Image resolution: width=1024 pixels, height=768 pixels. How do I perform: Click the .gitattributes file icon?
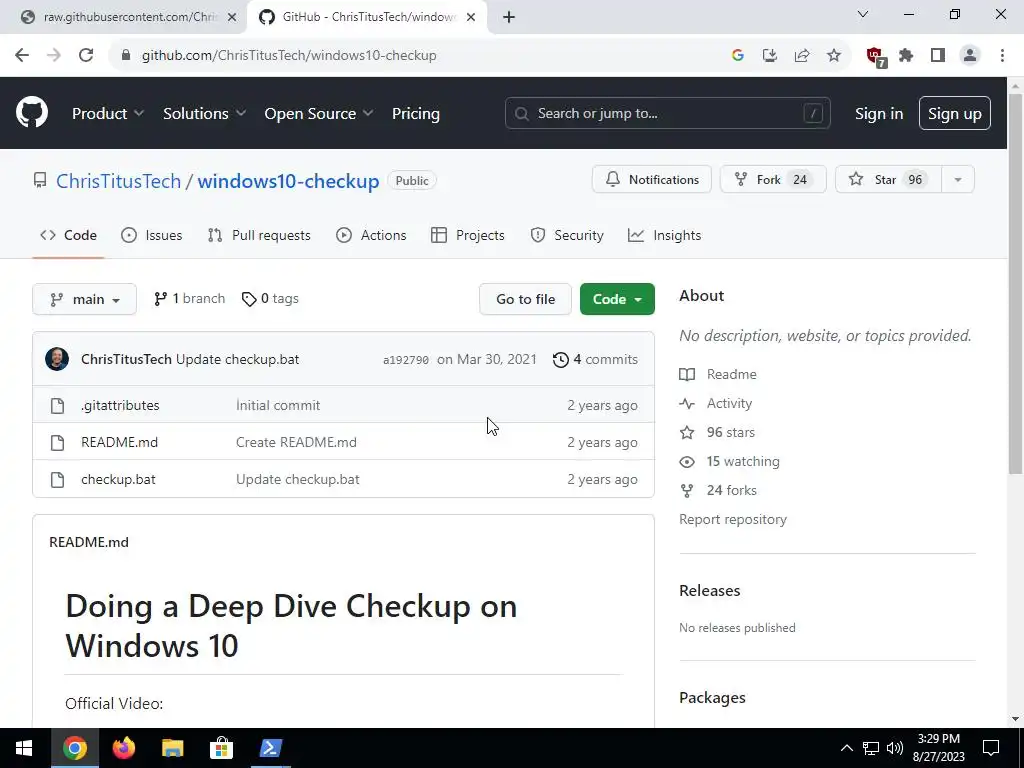click(57, 406)
